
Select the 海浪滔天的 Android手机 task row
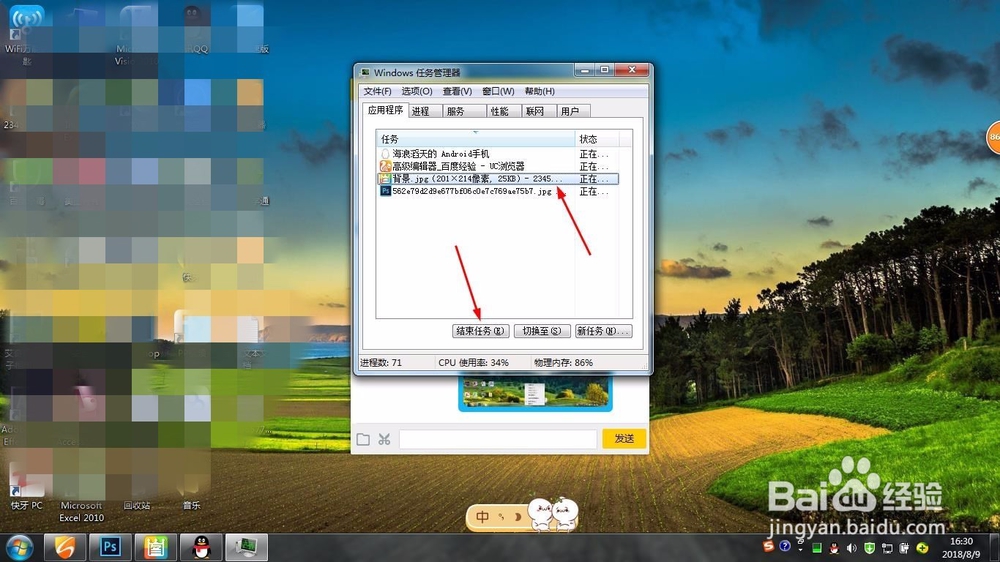click(497, 154)
